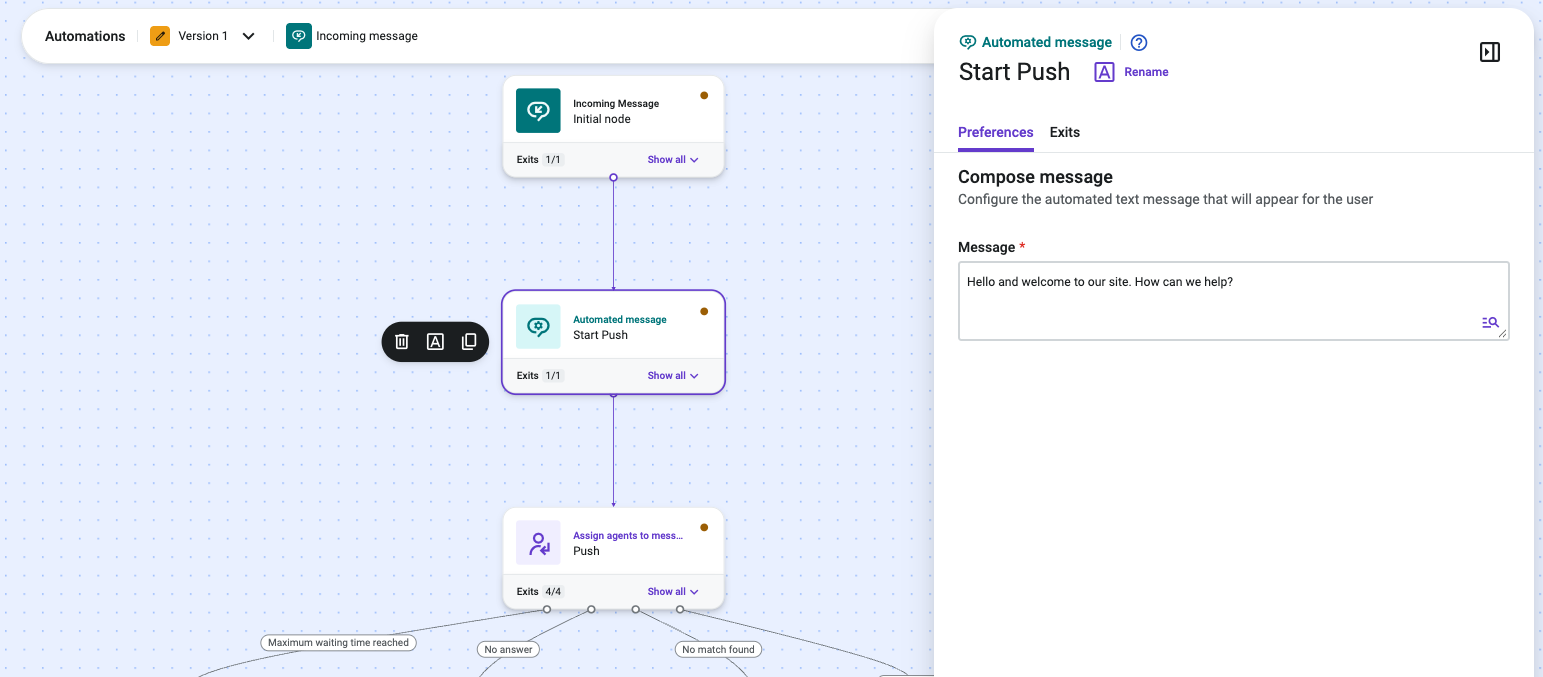Open the Version 1 dropdown chevron
This screenshot has width=1543, height=677.
(x=249, y=36)
